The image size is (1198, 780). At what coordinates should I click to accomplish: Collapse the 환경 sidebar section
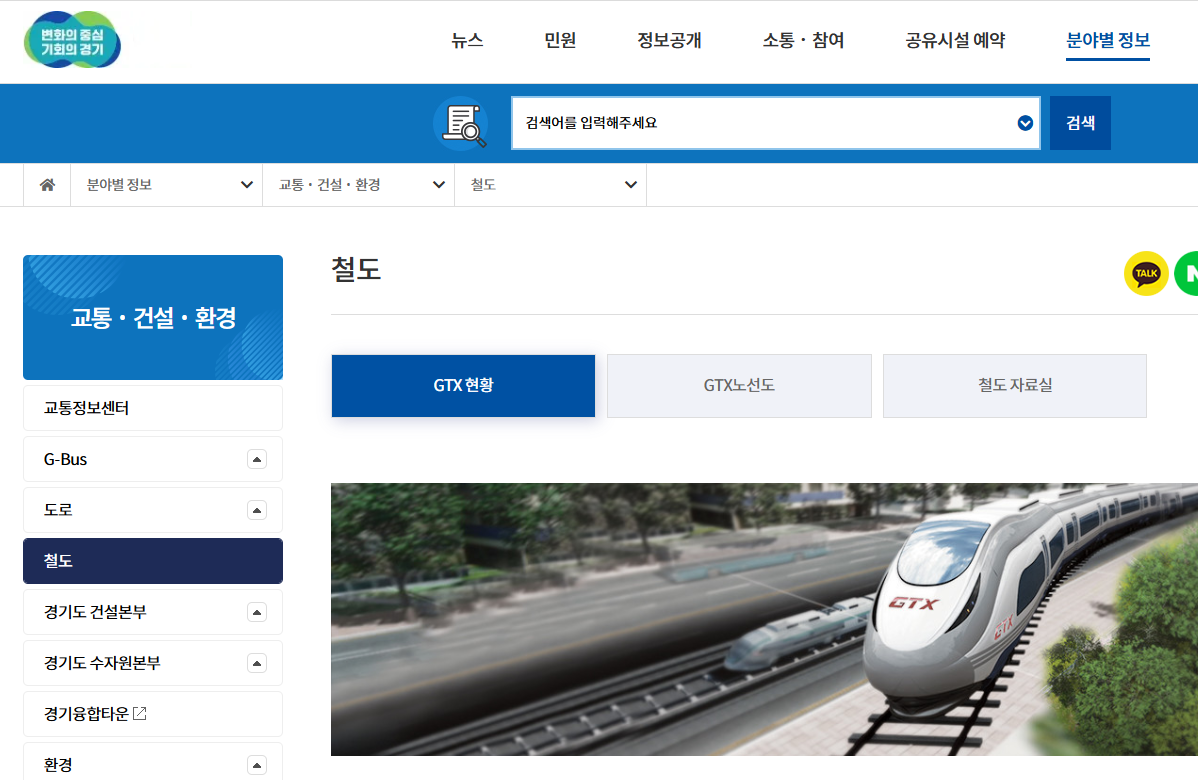[259, 763]
